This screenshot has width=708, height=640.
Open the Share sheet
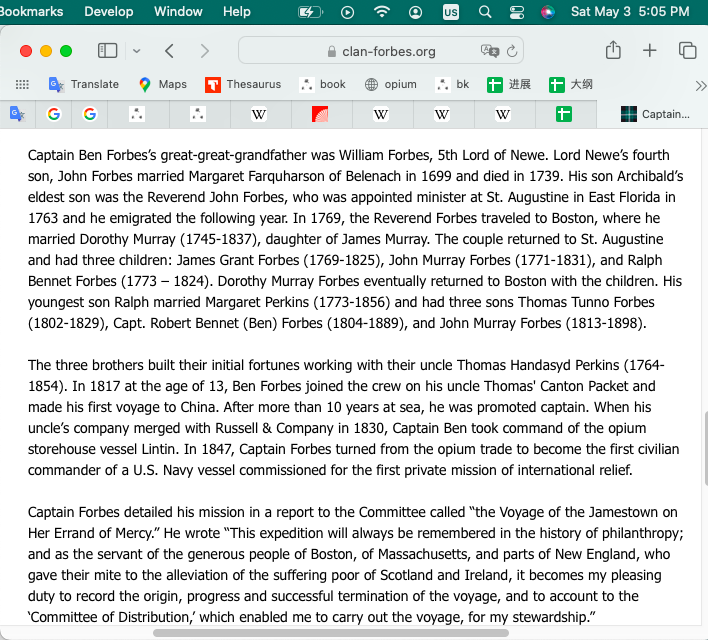613,51
